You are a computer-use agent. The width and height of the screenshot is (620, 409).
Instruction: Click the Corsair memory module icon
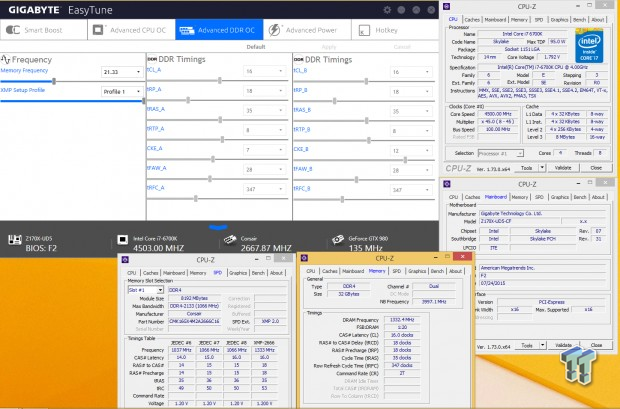[230, 239]
